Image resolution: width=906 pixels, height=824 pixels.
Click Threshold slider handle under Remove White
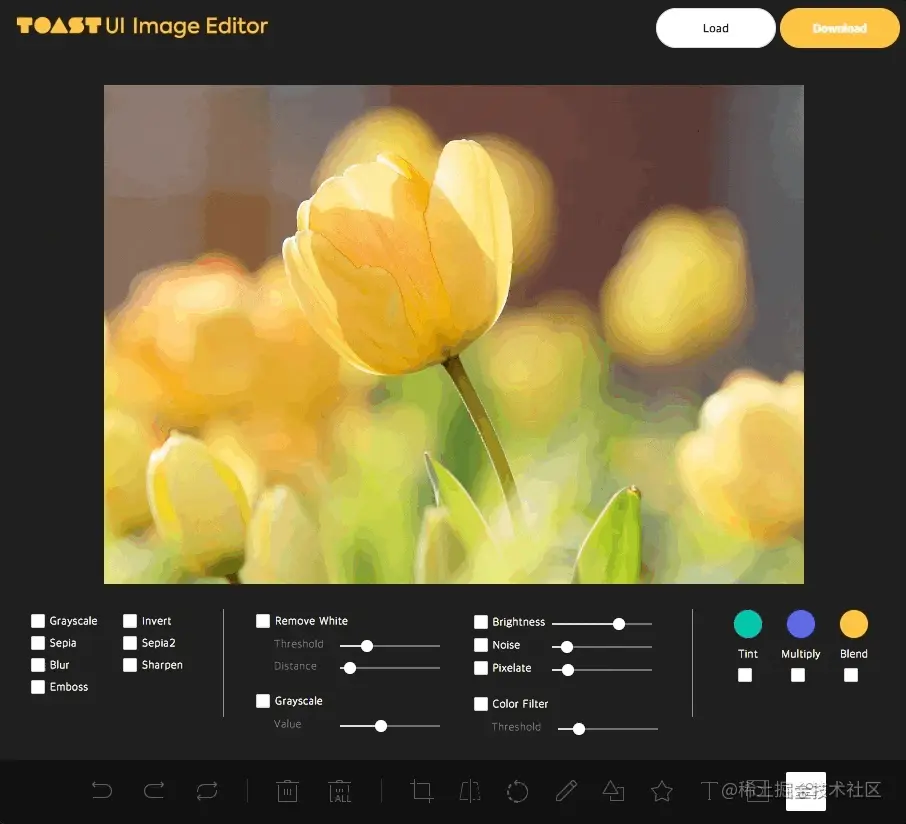367,645
